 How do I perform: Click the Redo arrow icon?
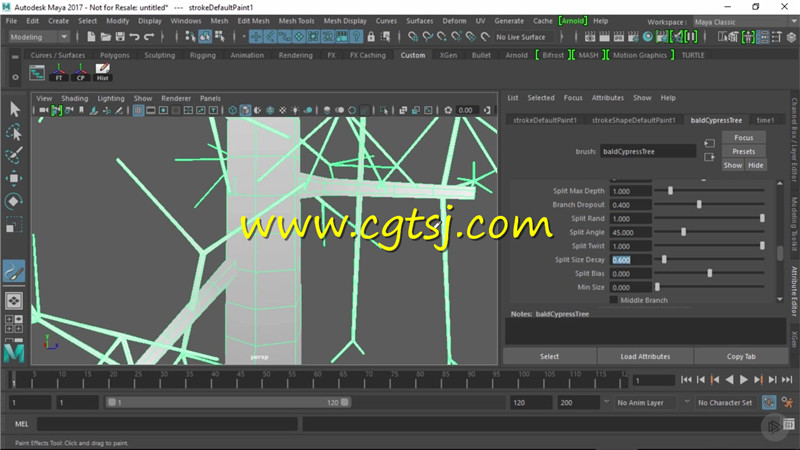tap(149, 37)
